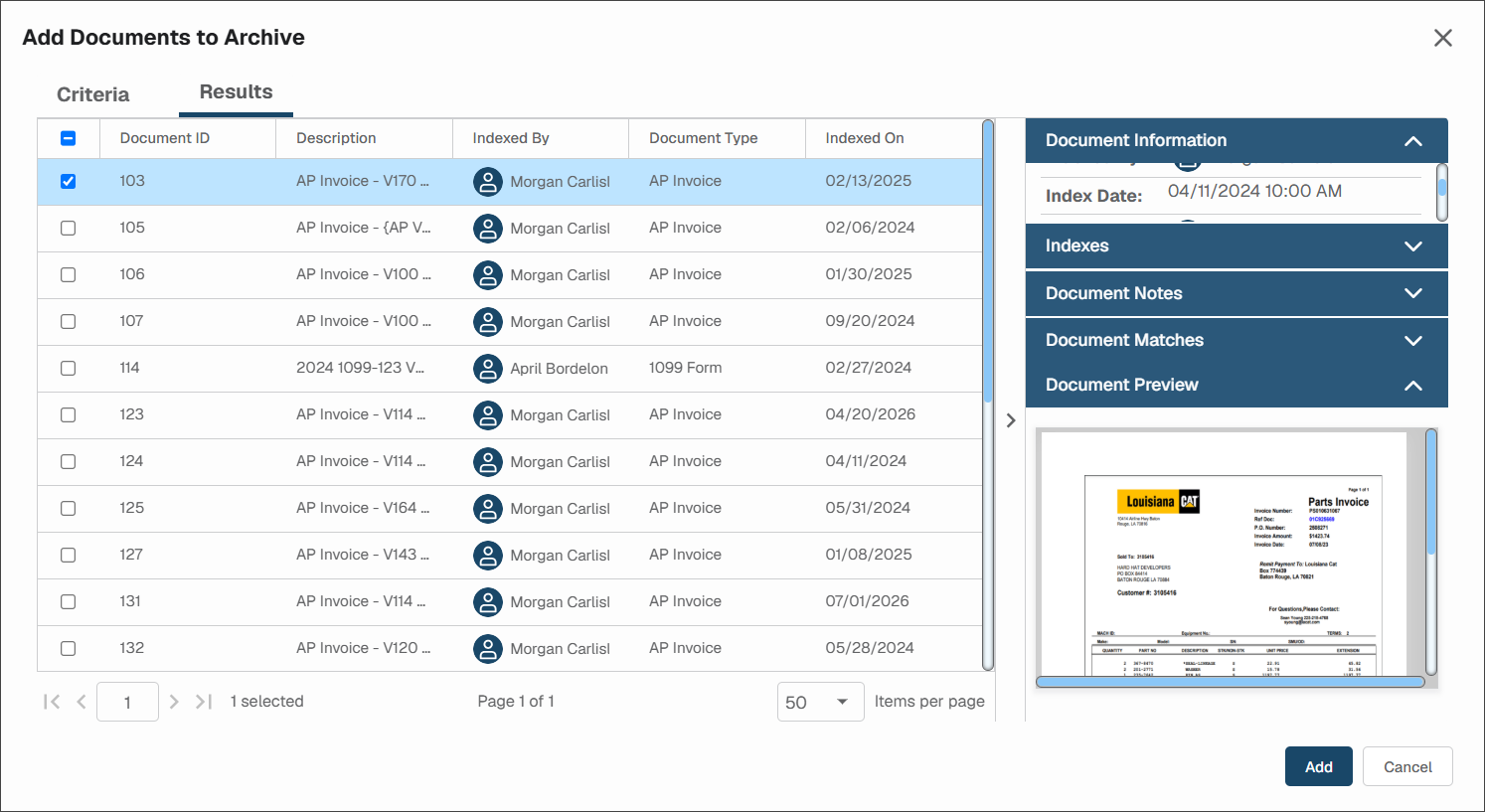Viewport: 1485px width, 812px height.
Task: Go to the previous results page
Action: (82, 702)
